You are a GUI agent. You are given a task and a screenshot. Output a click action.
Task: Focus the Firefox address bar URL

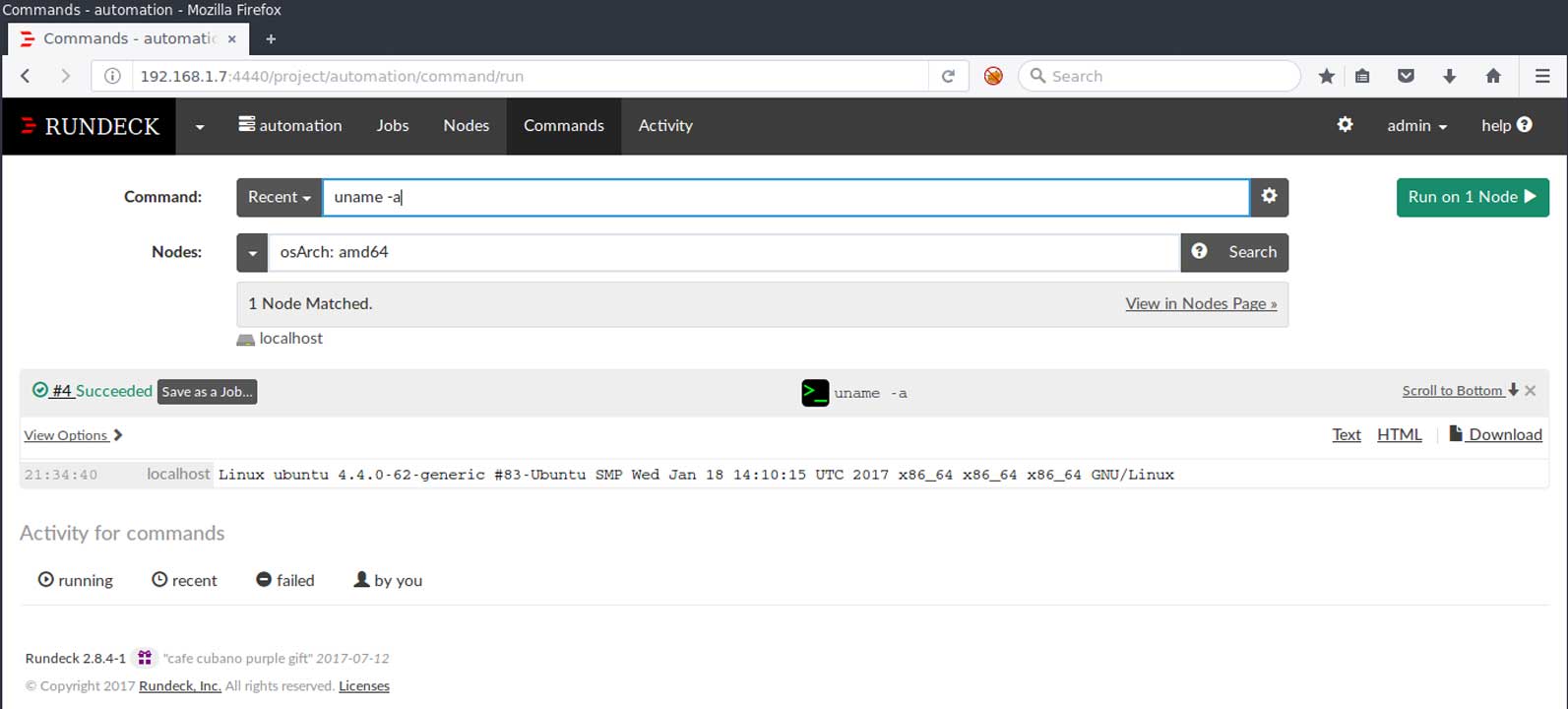530,76
